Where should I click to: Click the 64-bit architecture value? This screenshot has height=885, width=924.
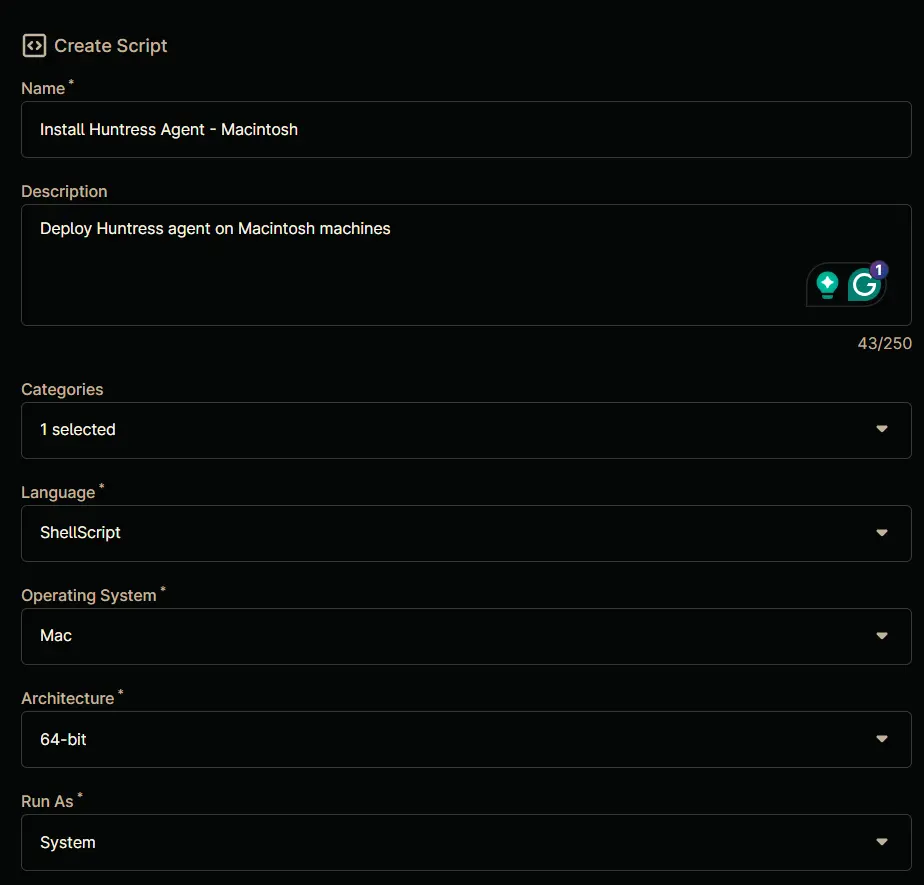click(63, 739)
